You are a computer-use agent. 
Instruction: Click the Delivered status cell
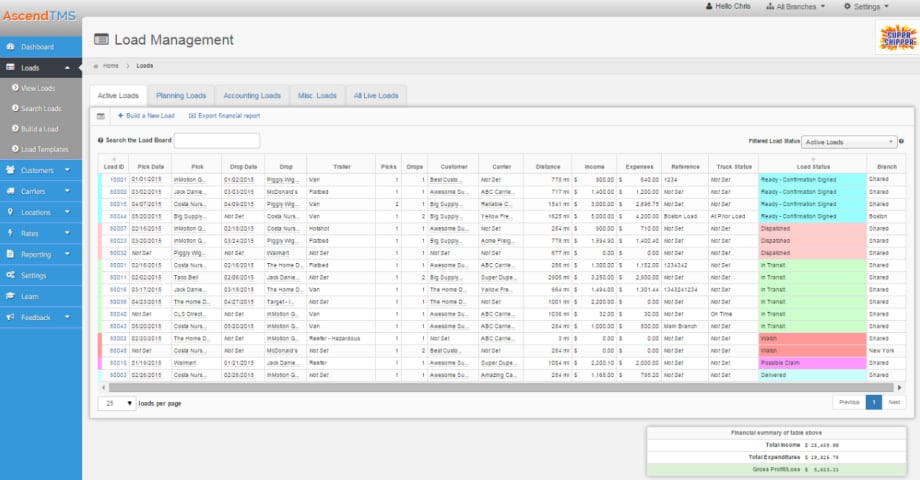813,375
